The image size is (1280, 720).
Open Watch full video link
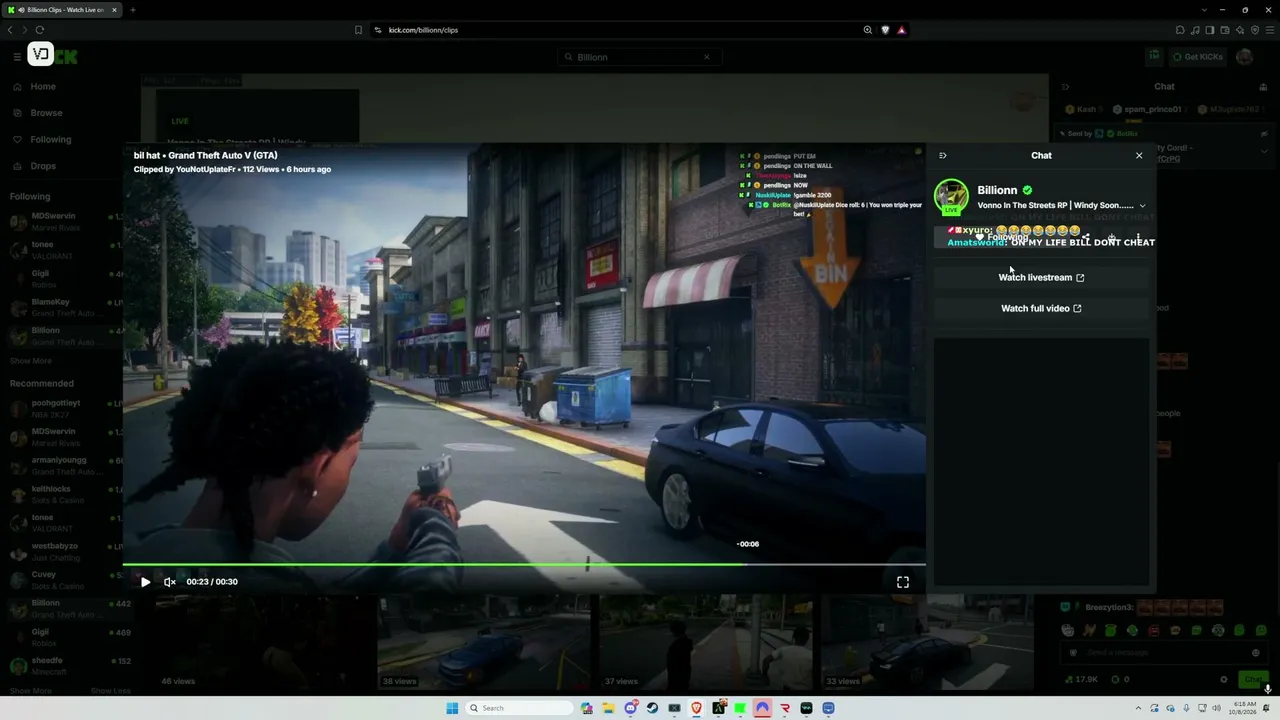[x=1041, y=308]
